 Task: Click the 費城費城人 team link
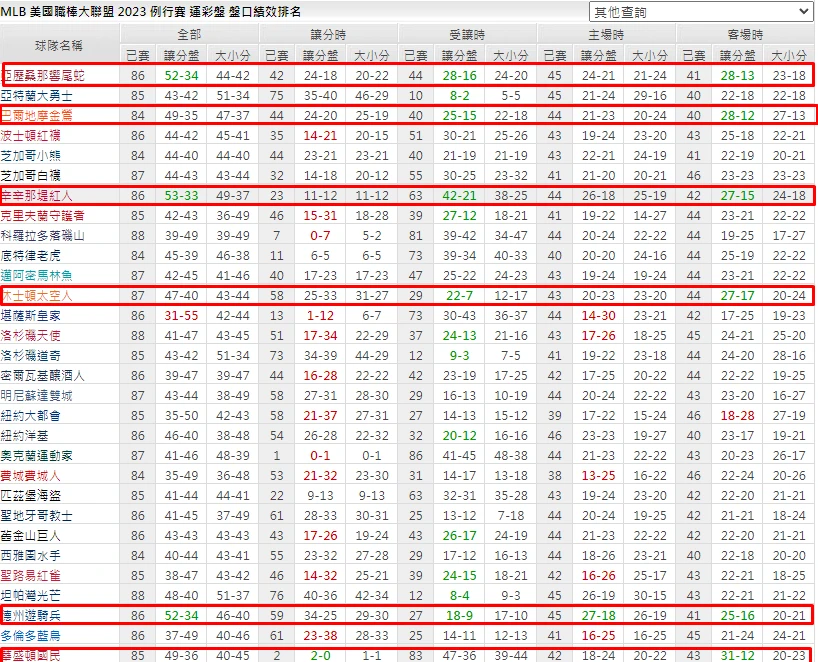pos(30,476)
